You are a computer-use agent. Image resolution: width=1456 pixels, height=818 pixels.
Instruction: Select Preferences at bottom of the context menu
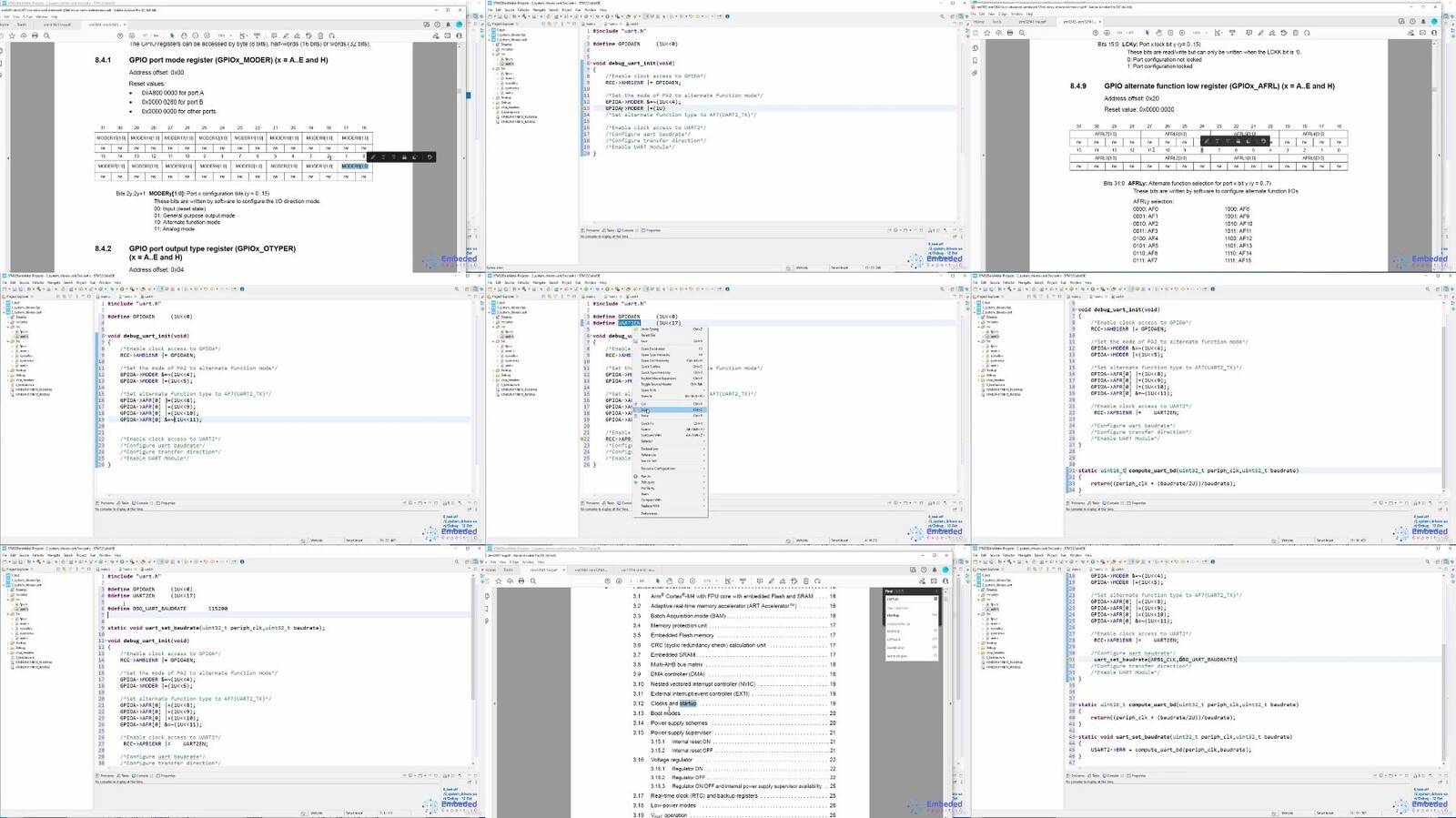point(670,513)
